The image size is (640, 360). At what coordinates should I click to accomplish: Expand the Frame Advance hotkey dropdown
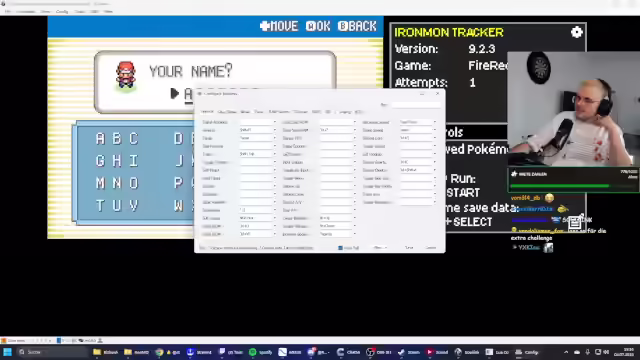point(274,122)
